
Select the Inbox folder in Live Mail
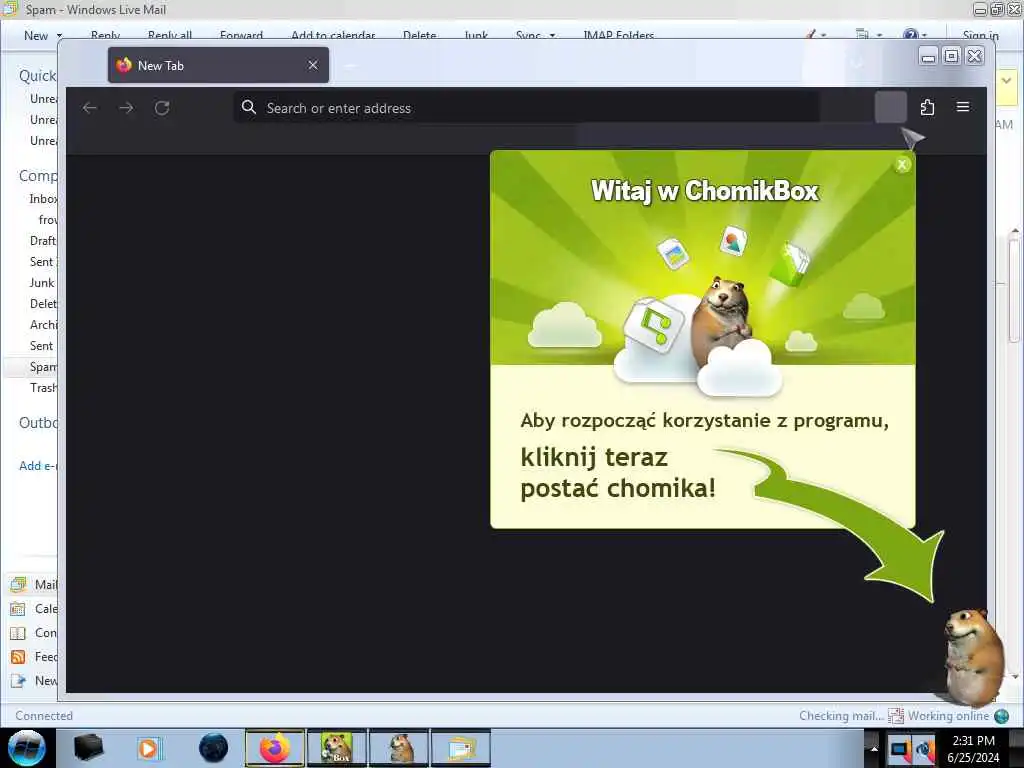coord(43,199)
